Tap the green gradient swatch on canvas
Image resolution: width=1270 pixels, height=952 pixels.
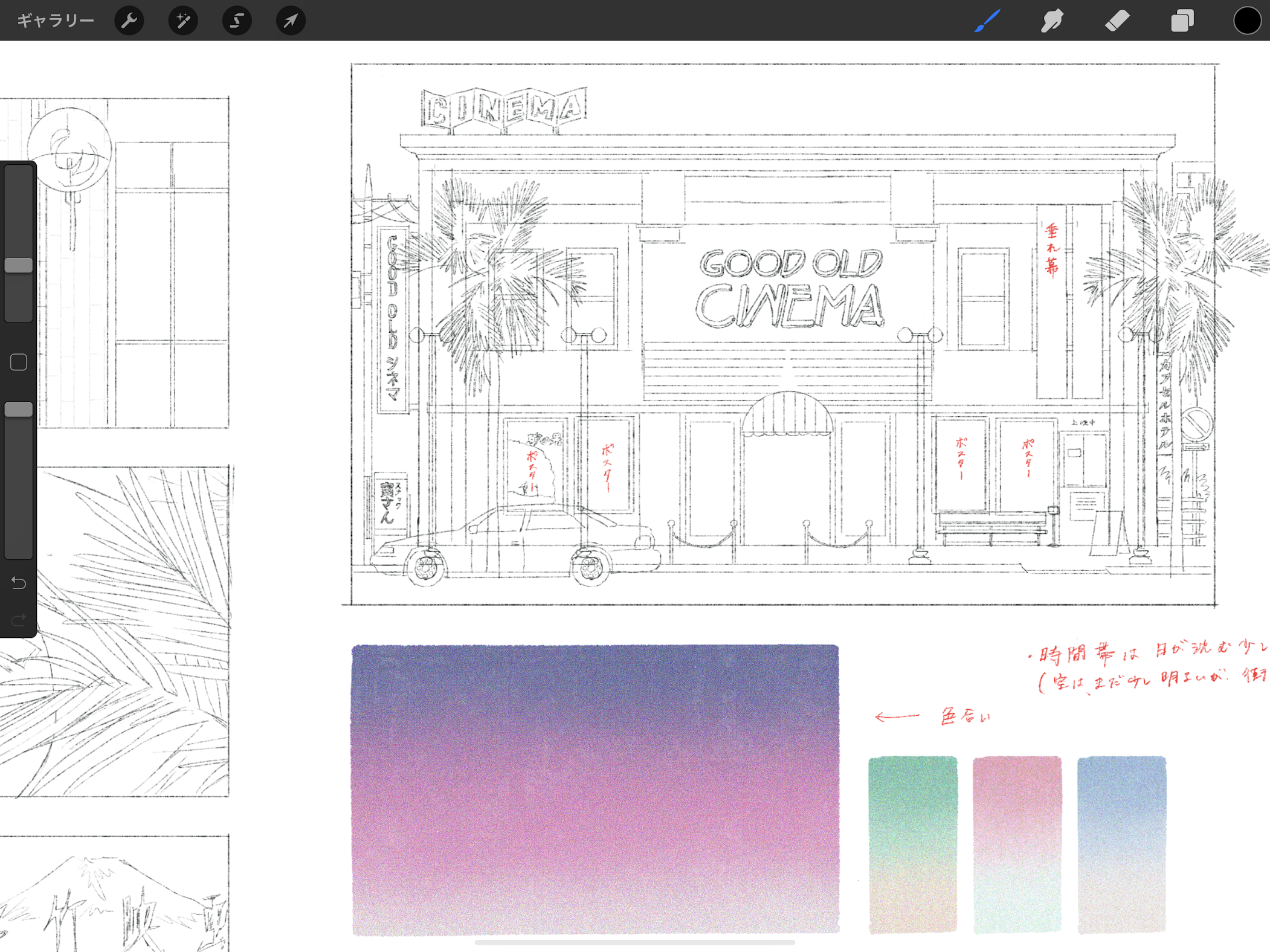(x=913, y=844)
